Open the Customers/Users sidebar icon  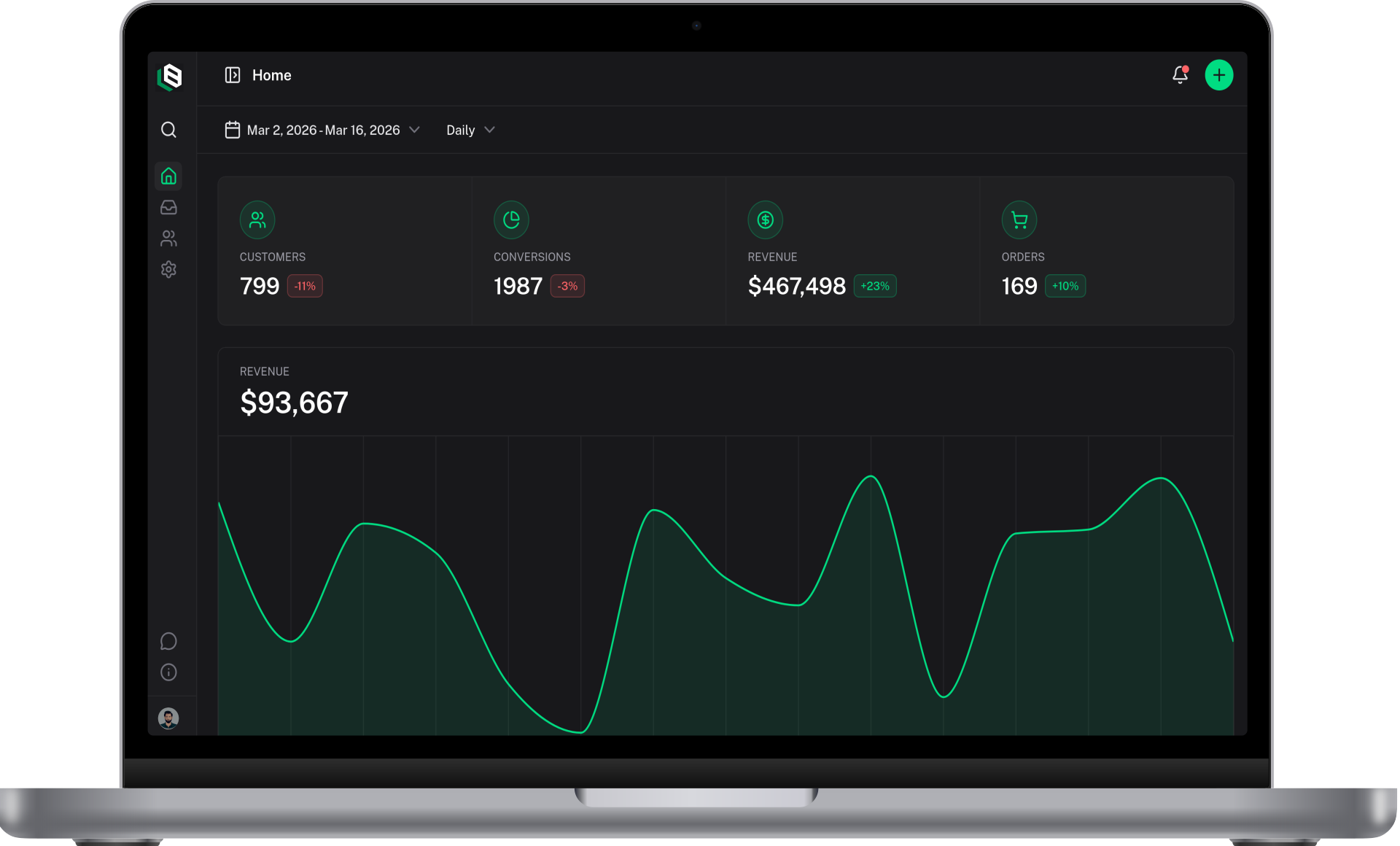pyautogui.click(x=168, y=238)
